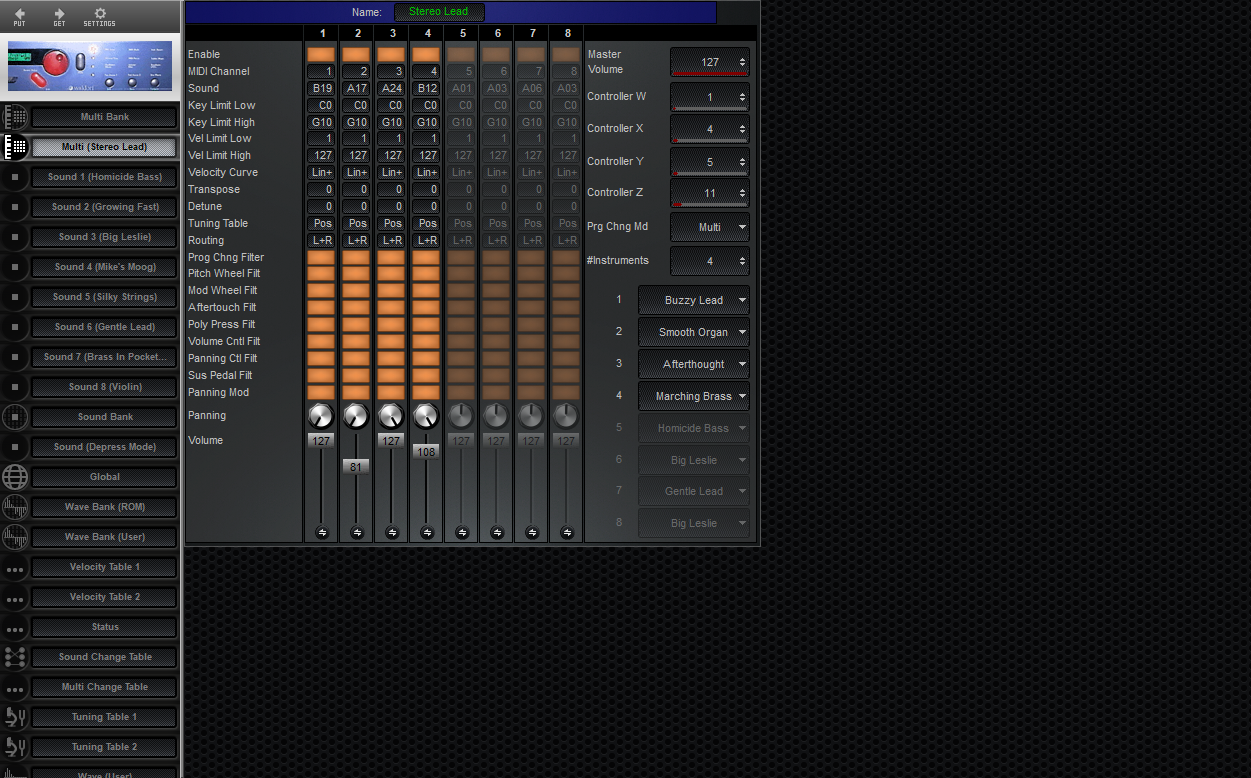Image resolution: width=1251 pixels, height=778 pixels.
Task: Click the Tuning Table 1 tuning fork icon
Action: [x=14, y=717]
